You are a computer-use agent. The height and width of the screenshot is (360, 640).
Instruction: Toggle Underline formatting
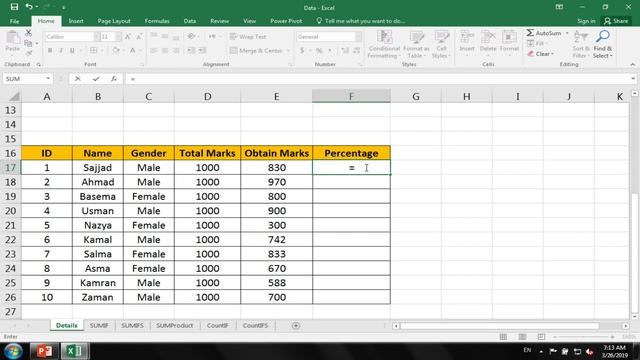pyautogui.click(x=72, y=51)
